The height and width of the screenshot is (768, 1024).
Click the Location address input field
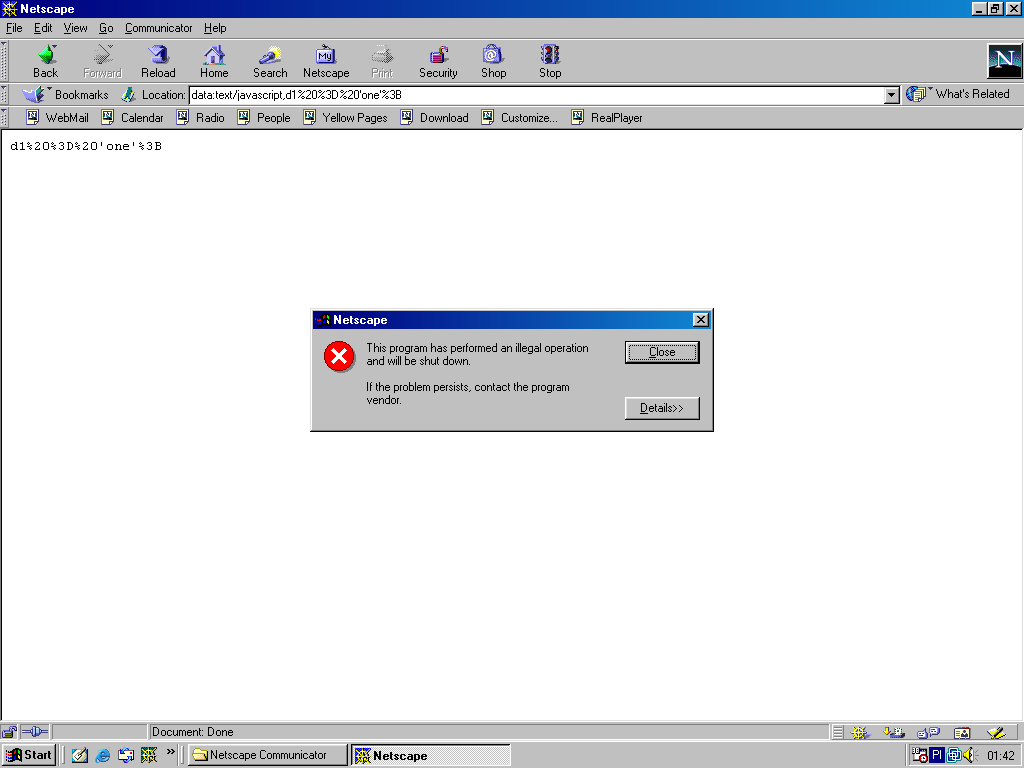click(535, 95)
